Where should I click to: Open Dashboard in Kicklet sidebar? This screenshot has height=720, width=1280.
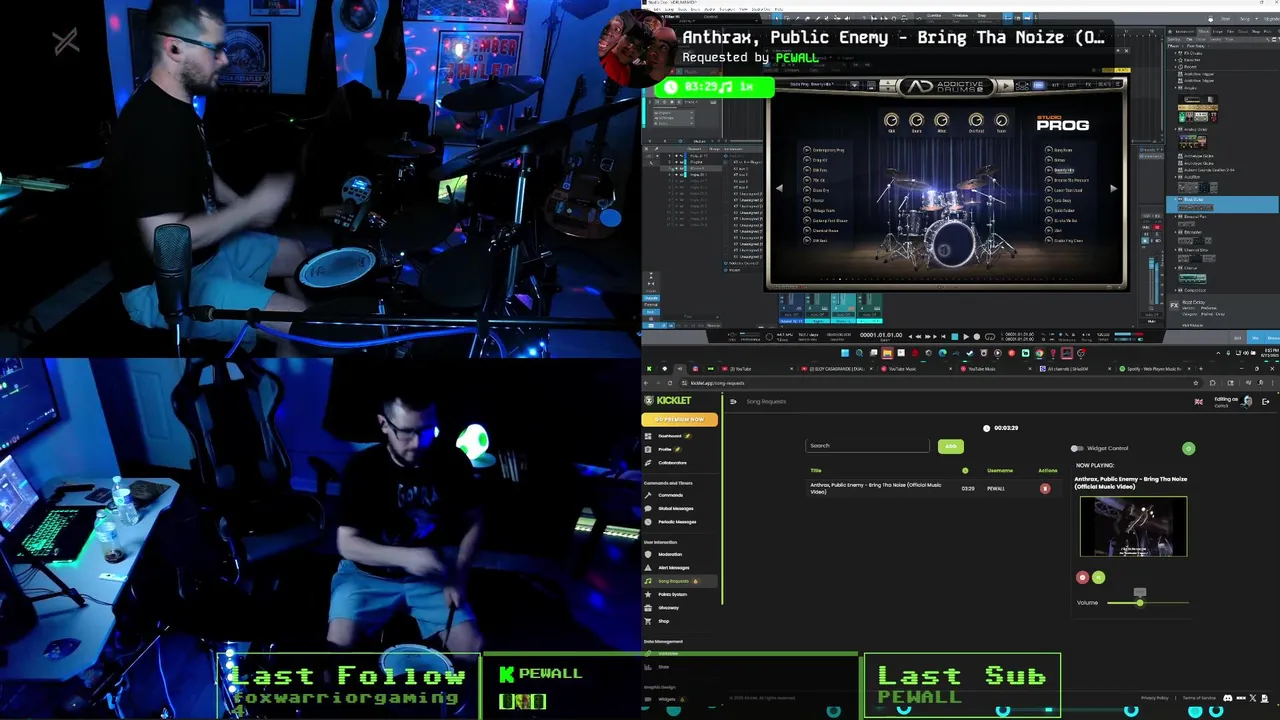click(668, 436)
